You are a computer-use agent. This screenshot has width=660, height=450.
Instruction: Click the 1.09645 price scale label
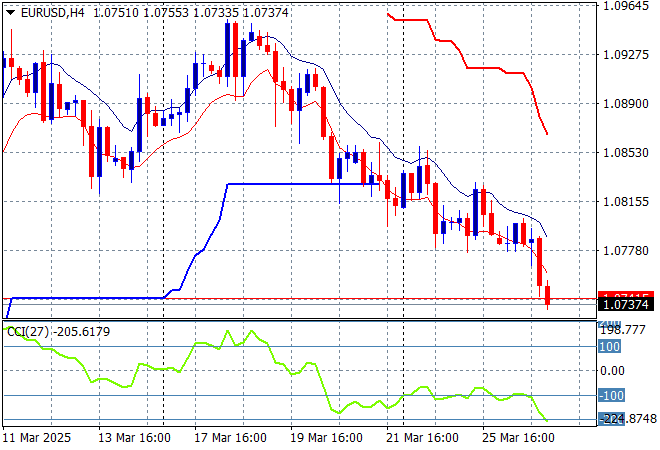(x=626, y=6)
